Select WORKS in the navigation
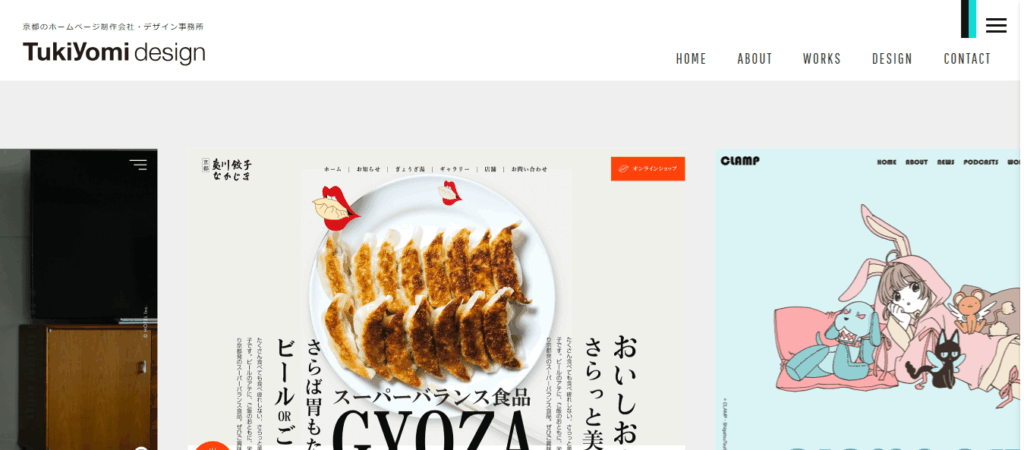Image resolution: width=1024 pixels, height=450 pixels. [822, 59]
